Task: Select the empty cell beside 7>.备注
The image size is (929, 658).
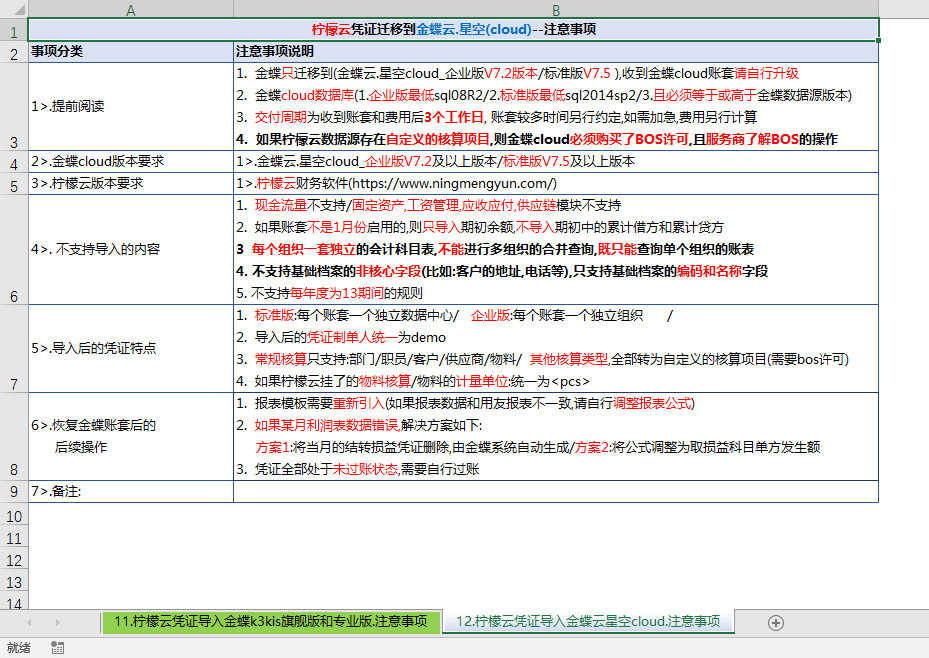Action: pyautogui.click(x=556, y=491)
